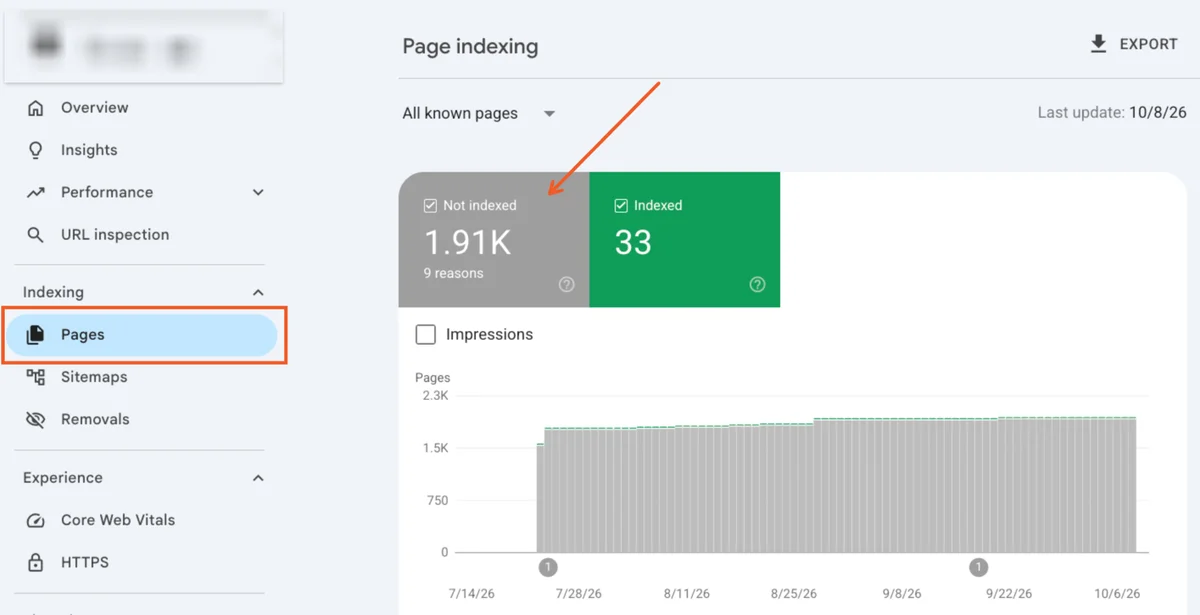Click the 8/11/26 date label

pos(686,594)
